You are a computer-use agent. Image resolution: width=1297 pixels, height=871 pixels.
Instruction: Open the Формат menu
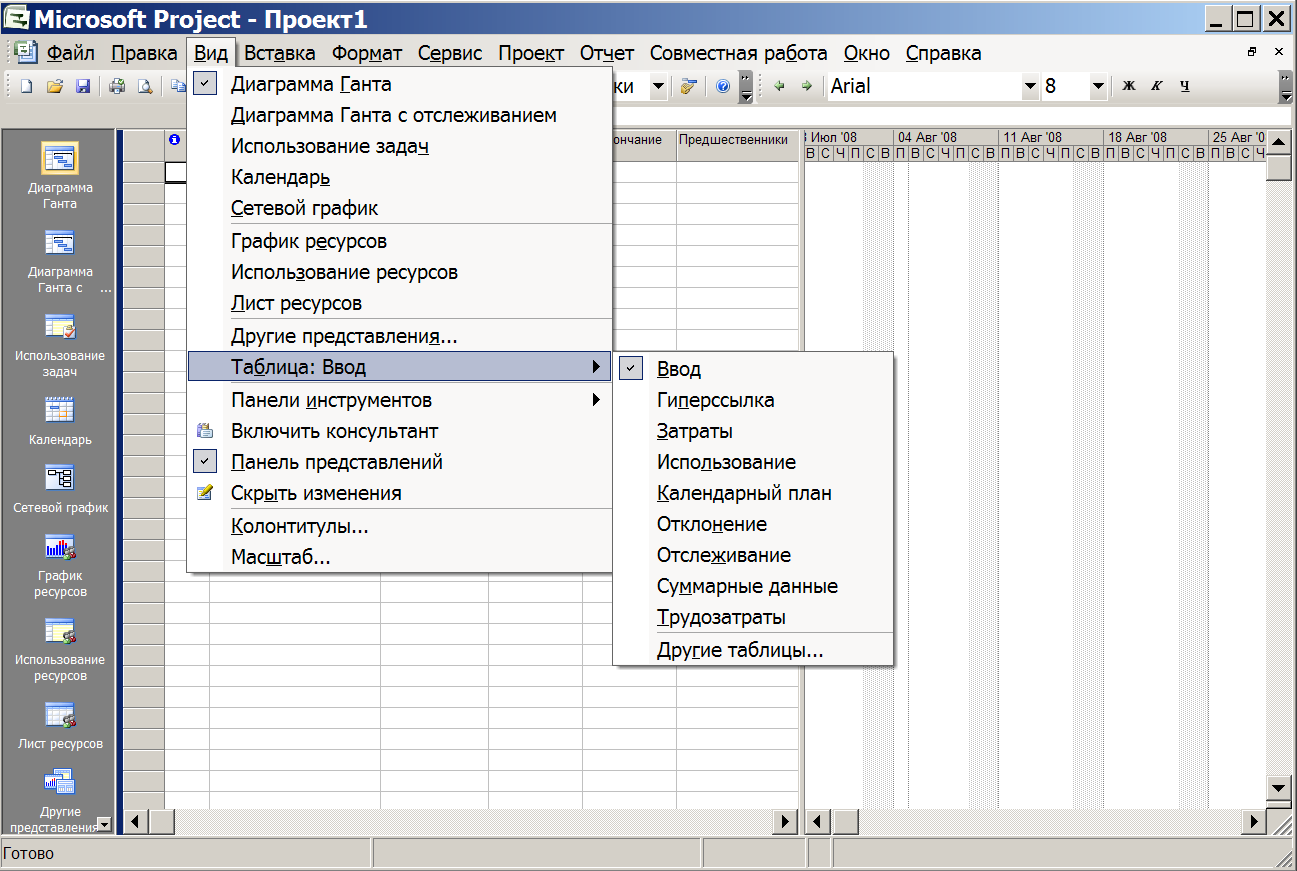367,53
